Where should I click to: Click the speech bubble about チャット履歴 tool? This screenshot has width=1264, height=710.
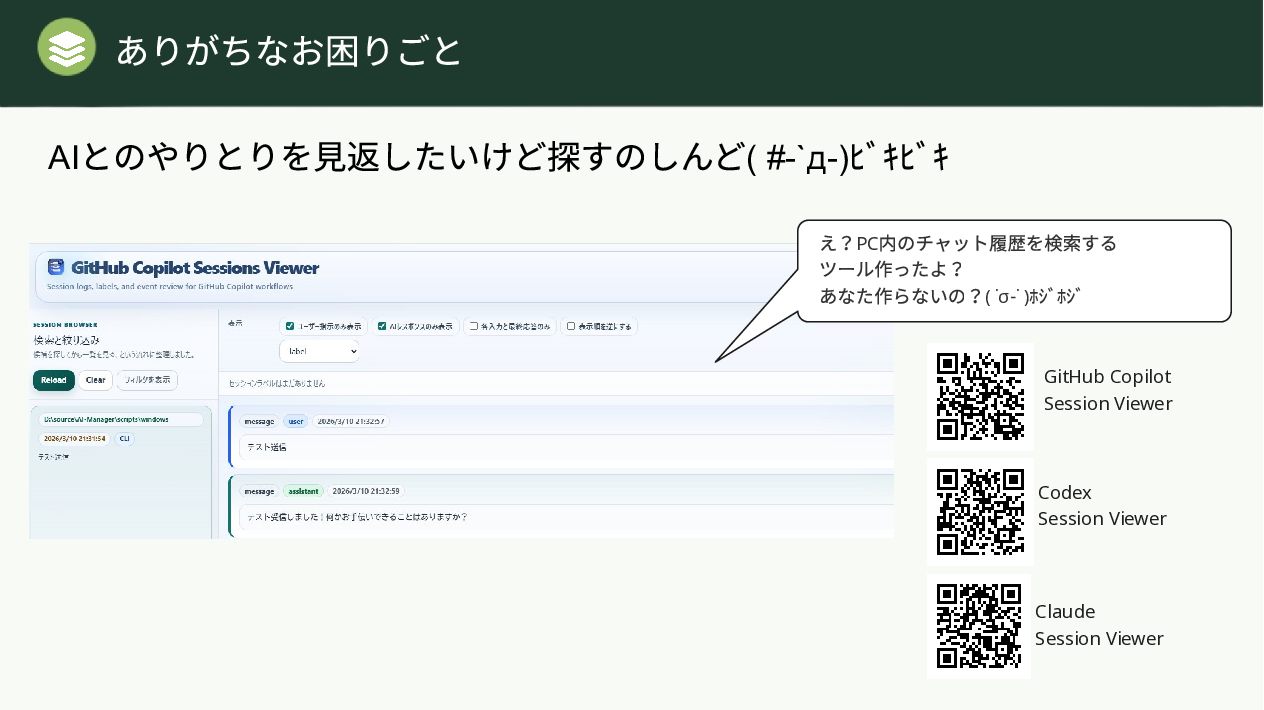click(x=1013, y=270)
